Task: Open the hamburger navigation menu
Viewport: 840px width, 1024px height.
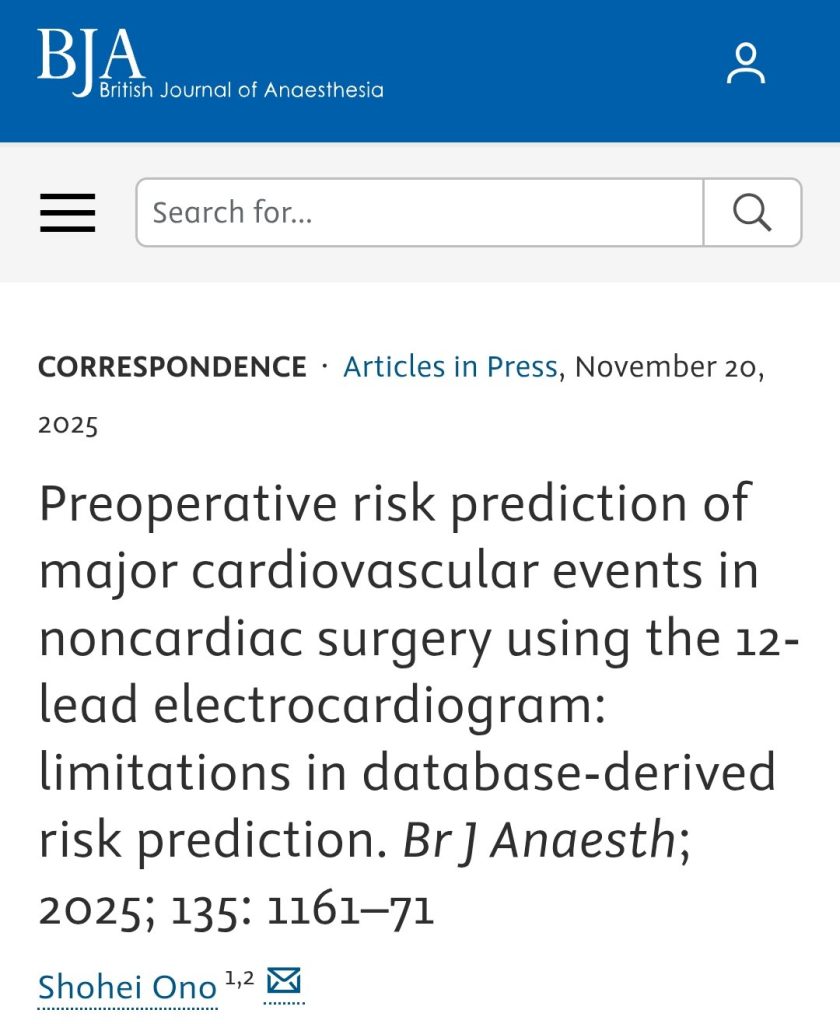Action: pos(68,212)
